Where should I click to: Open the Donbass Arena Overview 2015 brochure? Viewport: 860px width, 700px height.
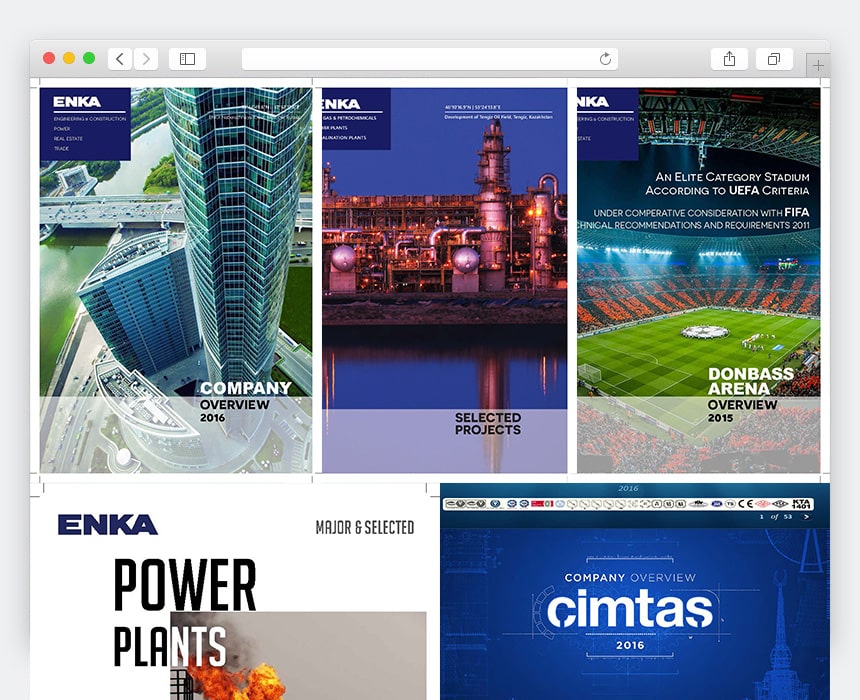698,280
